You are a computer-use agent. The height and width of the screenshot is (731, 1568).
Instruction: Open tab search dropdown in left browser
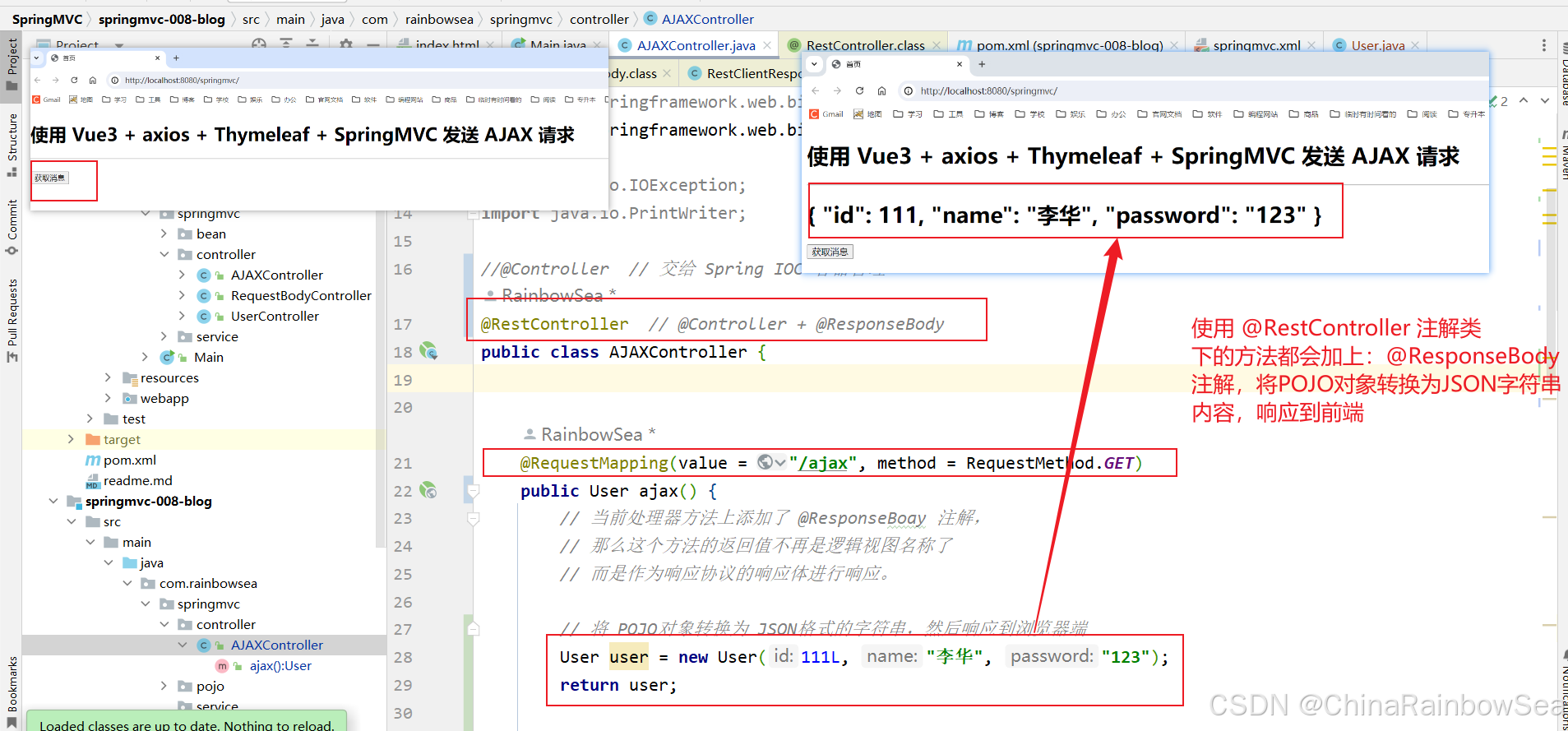[x=36, y=58]
